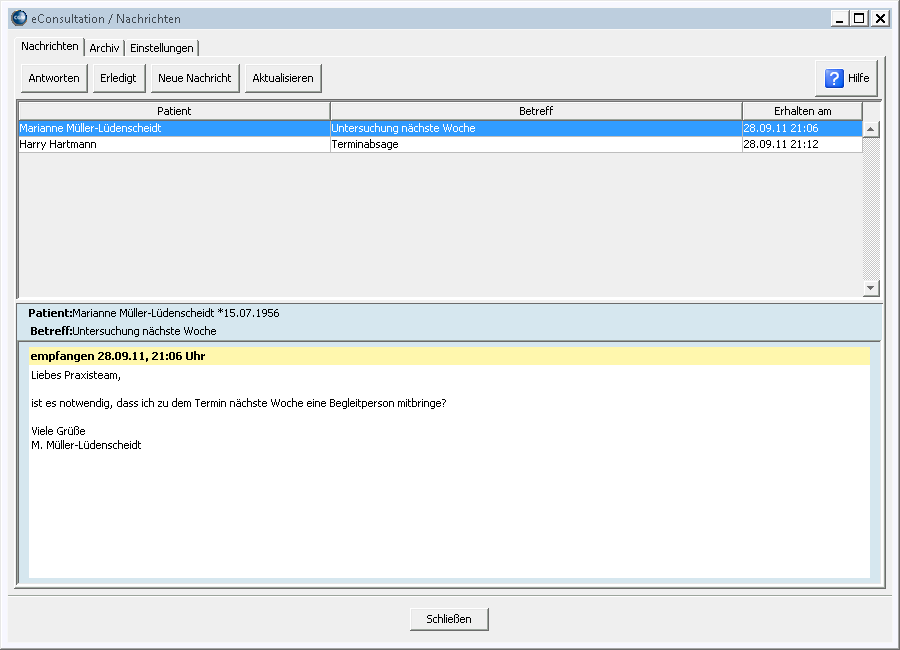Close the eConsultation window
Screen dimensions: 900x650
[879, 18]
